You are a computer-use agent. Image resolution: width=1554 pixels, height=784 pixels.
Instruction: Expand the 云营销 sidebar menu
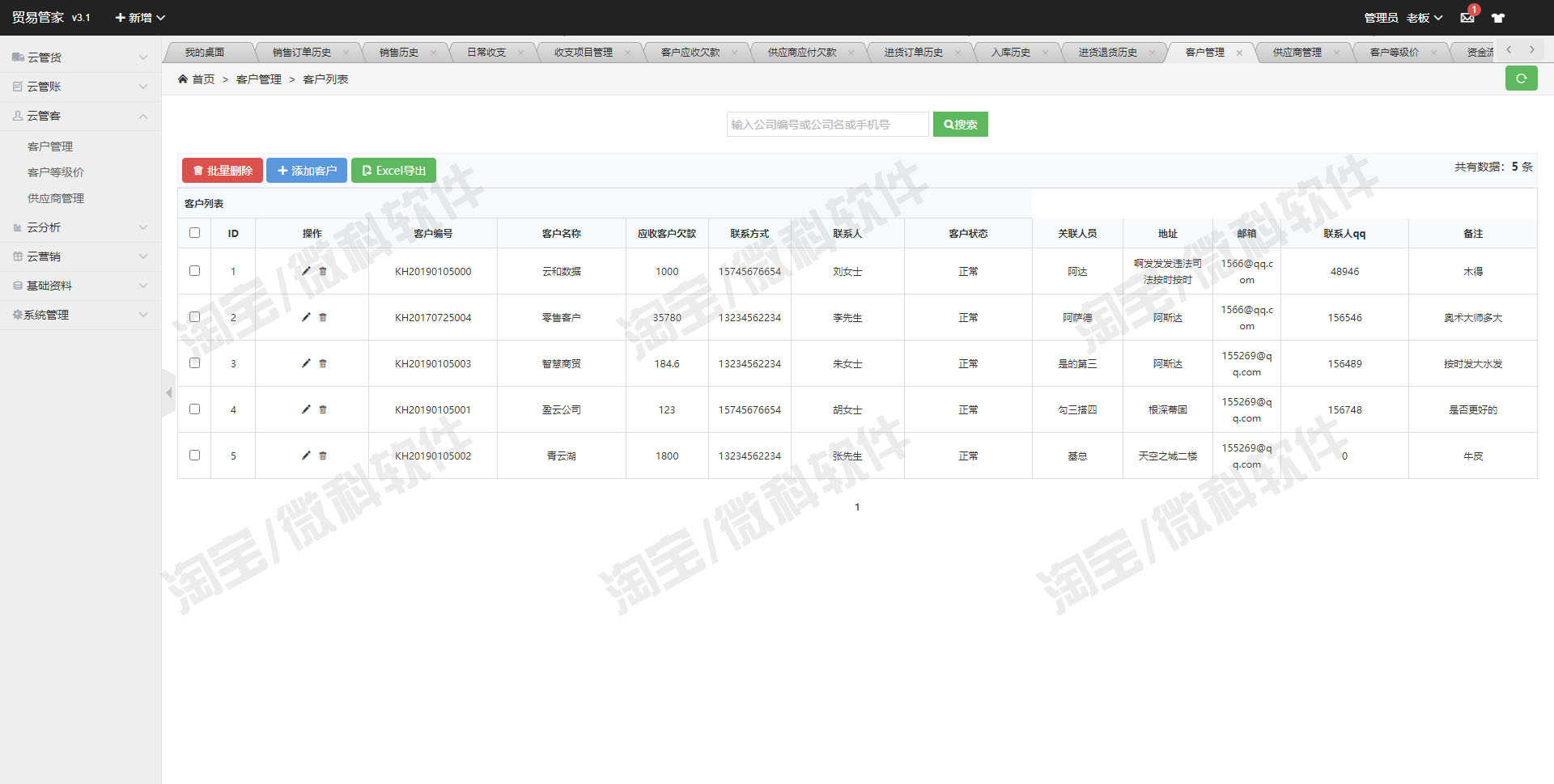(x=80, y=256)
